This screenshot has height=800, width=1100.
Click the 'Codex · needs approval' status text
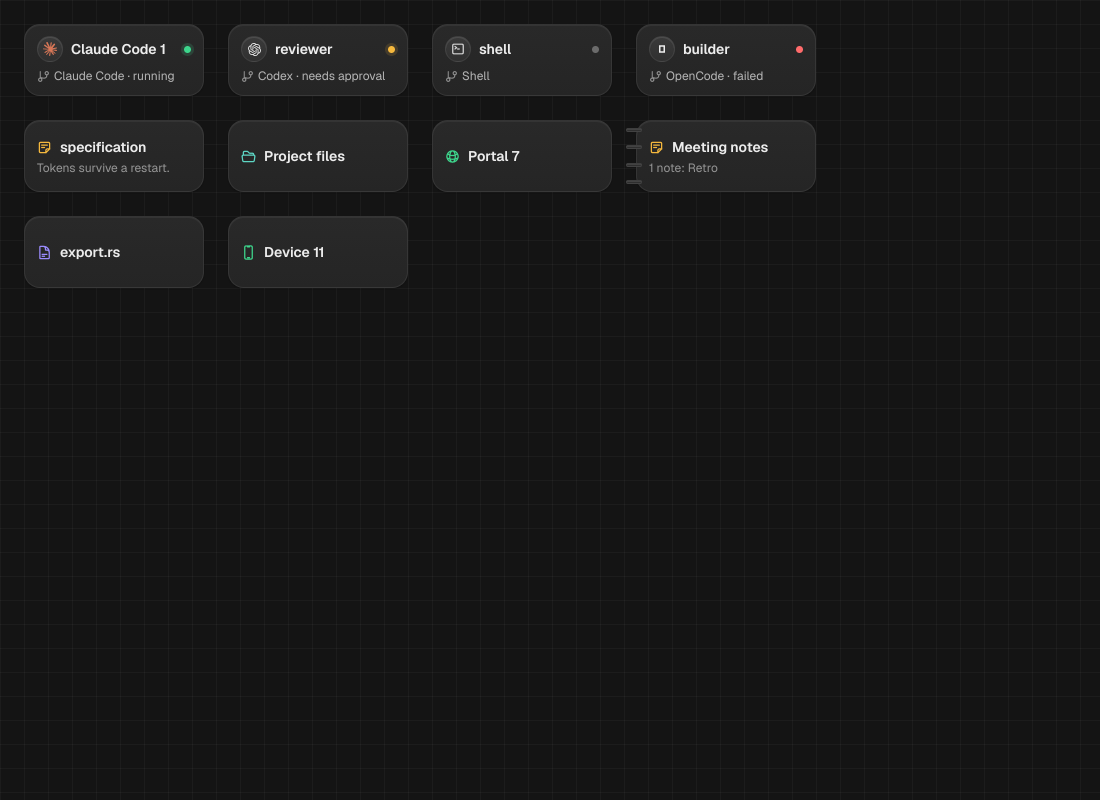(x=321, y=76)
